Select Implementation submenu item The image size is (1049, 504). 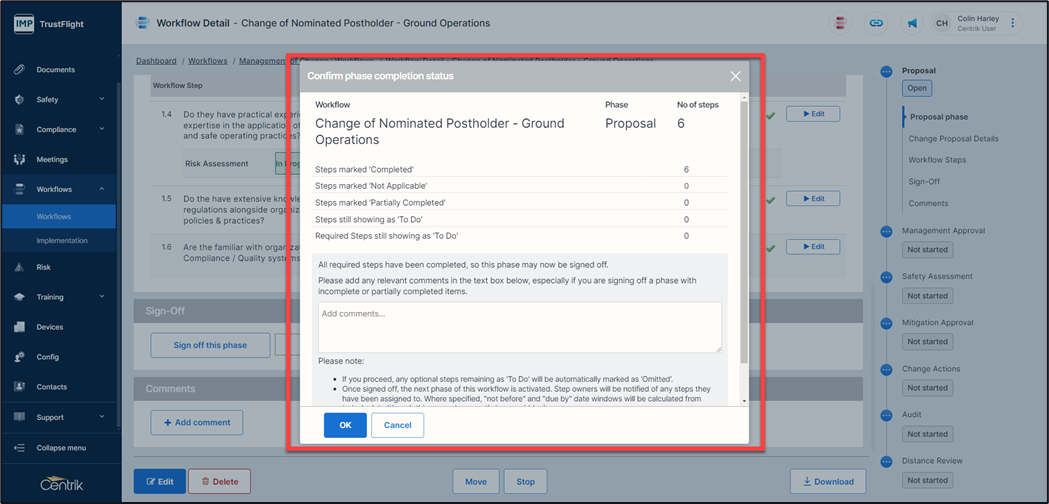[x=62, y=240]
